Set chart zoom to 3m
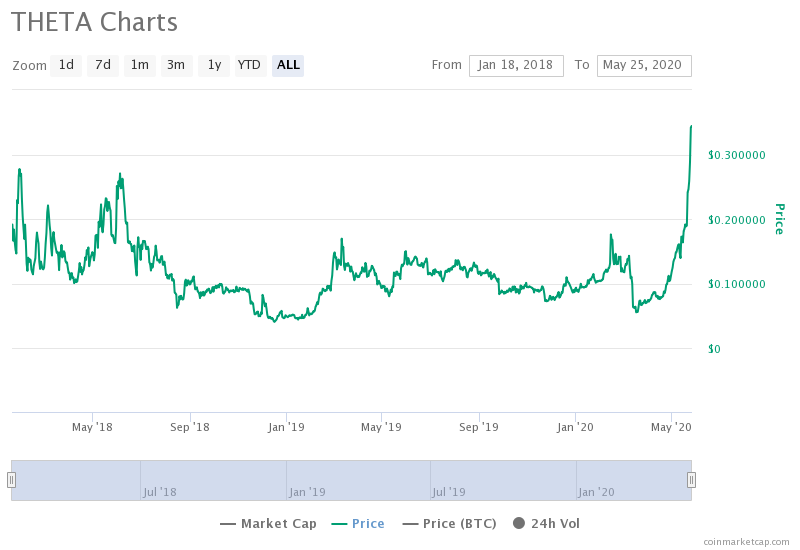 176,65
